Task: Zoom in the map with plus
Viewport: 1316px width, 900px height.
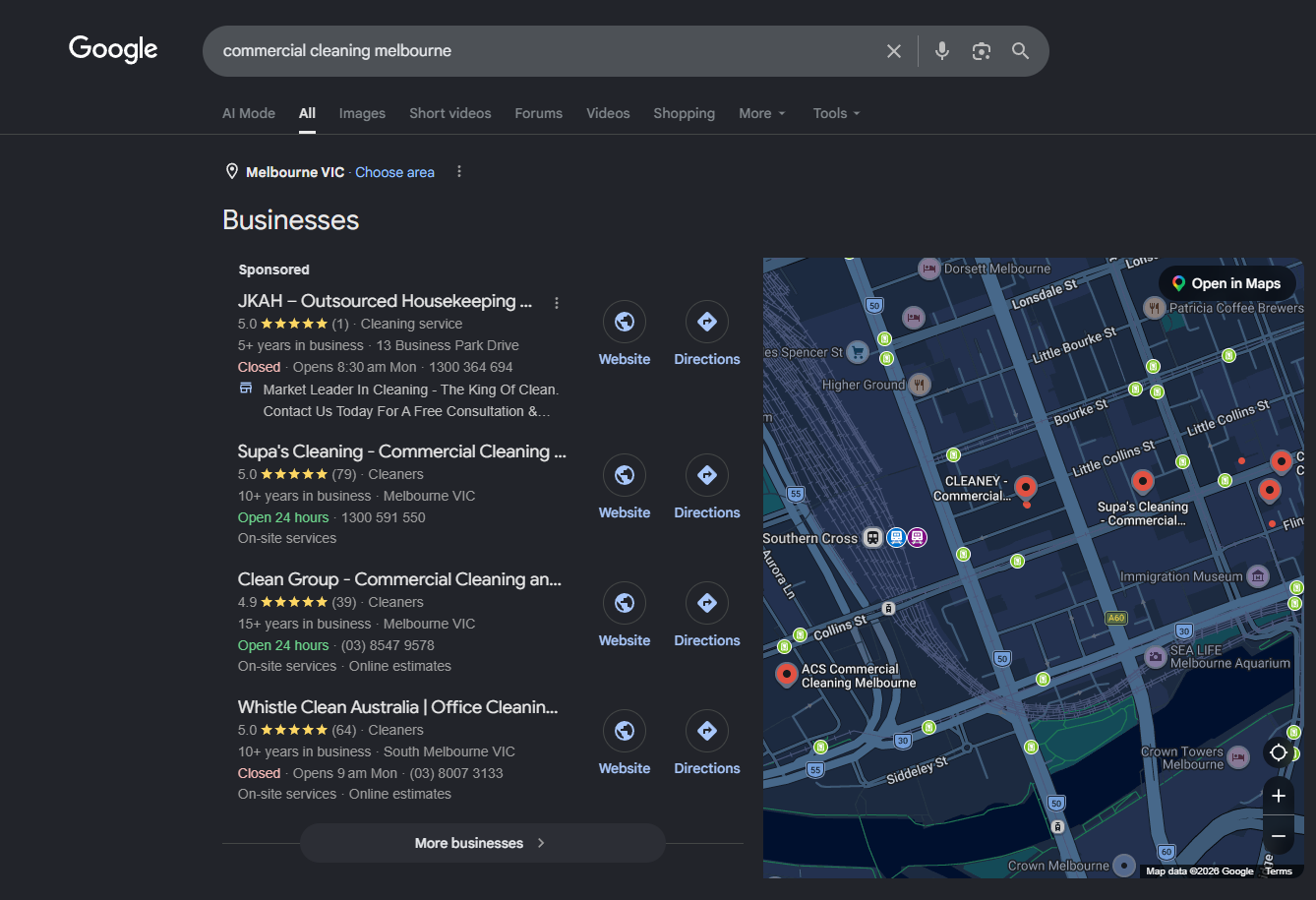Action: tap(1279, 796)
